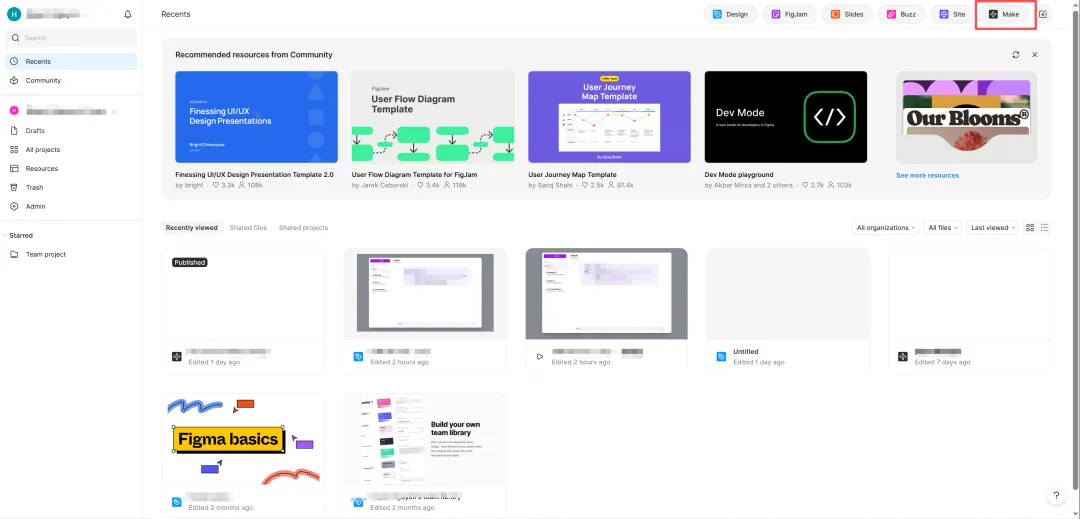Open User Journey Map Template thumbnail
This screenshot has height=519, width=1080.
click(x=609, y=117)
